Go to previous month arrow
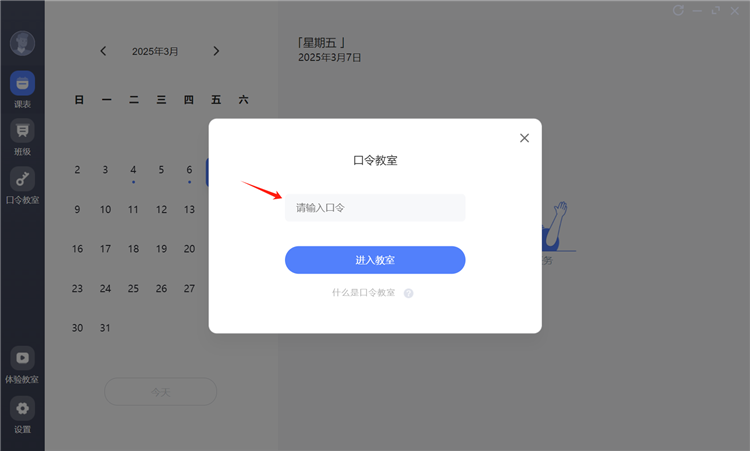 (103, 51)
